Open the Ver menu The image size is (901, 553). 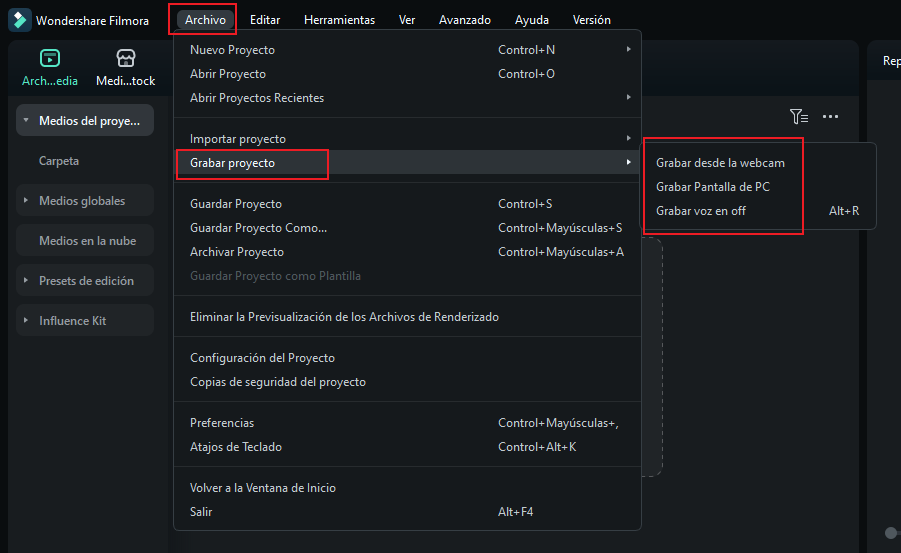coord(407,20)
